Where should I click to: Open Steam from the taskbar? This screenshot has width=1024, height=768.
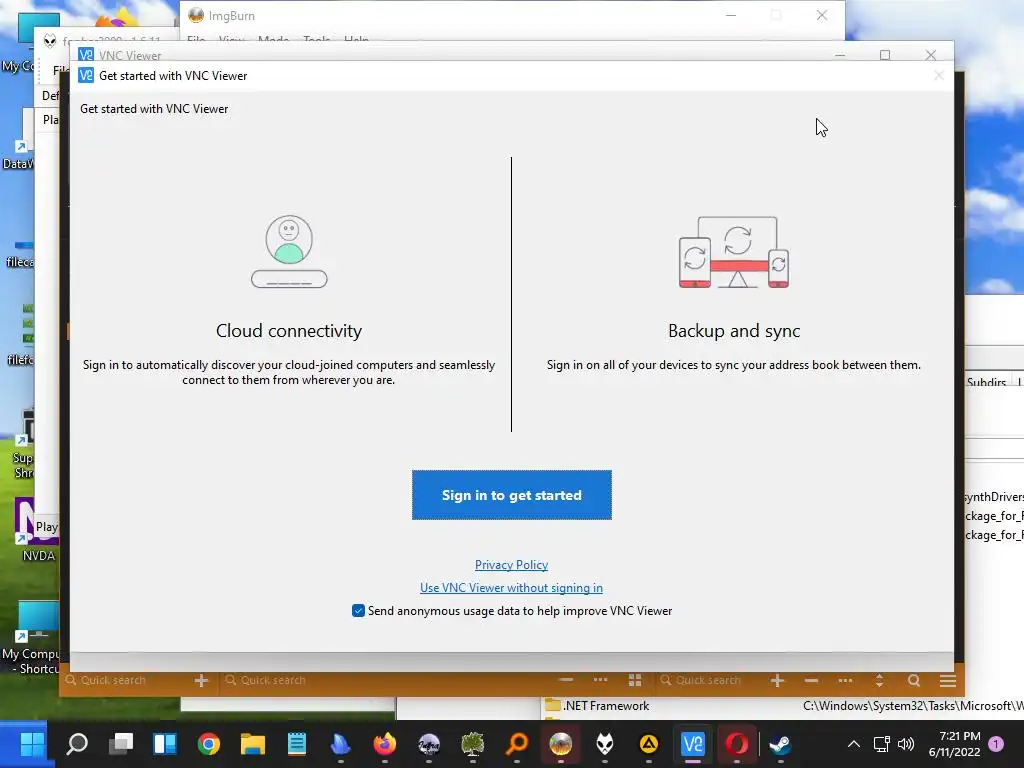(x=780, y=743)
